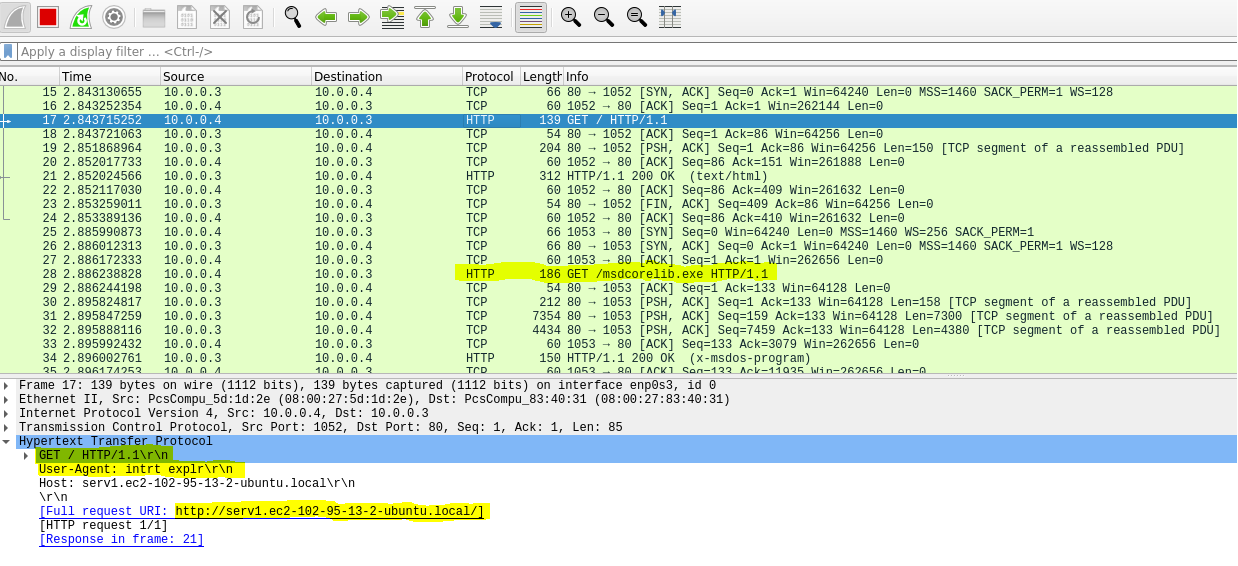Select packet 16 at time 2.843252354

click(x=618, y=106)
